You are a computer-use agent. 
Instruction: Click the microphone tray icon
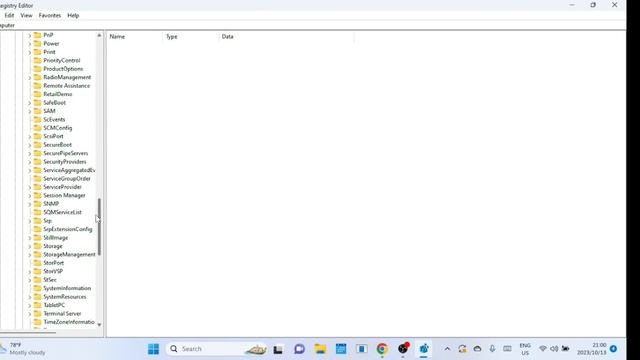(x=492, y=349)
